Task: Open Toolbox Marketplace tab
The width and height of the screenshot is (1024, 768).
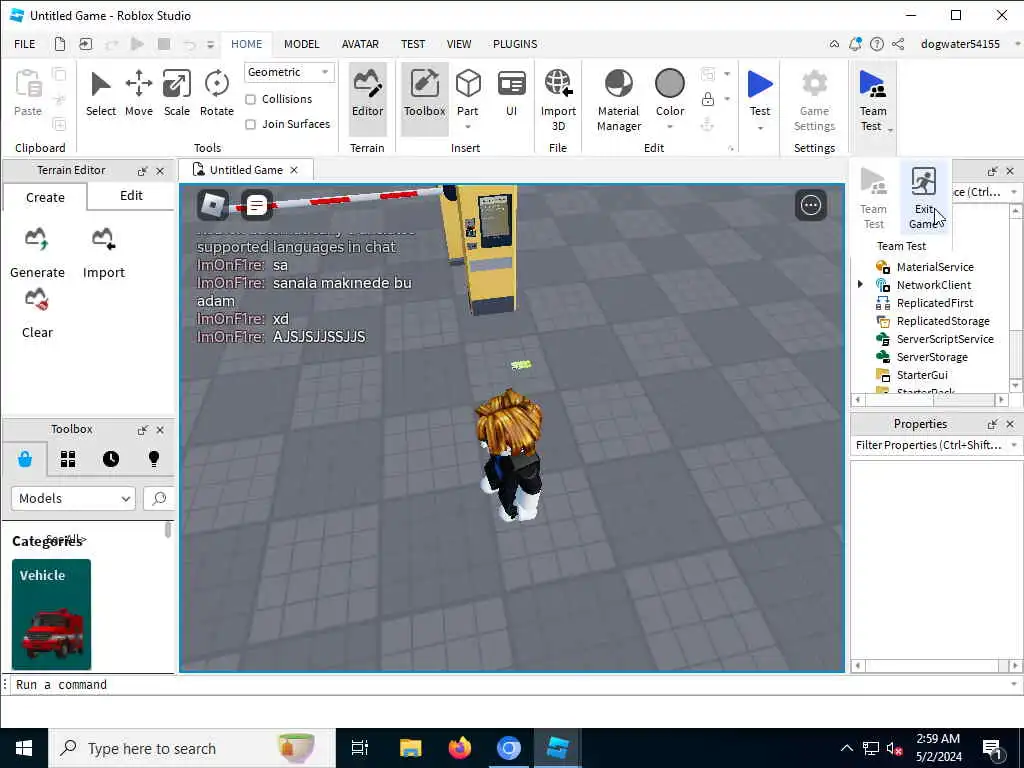Action: (x=25, y=459)
